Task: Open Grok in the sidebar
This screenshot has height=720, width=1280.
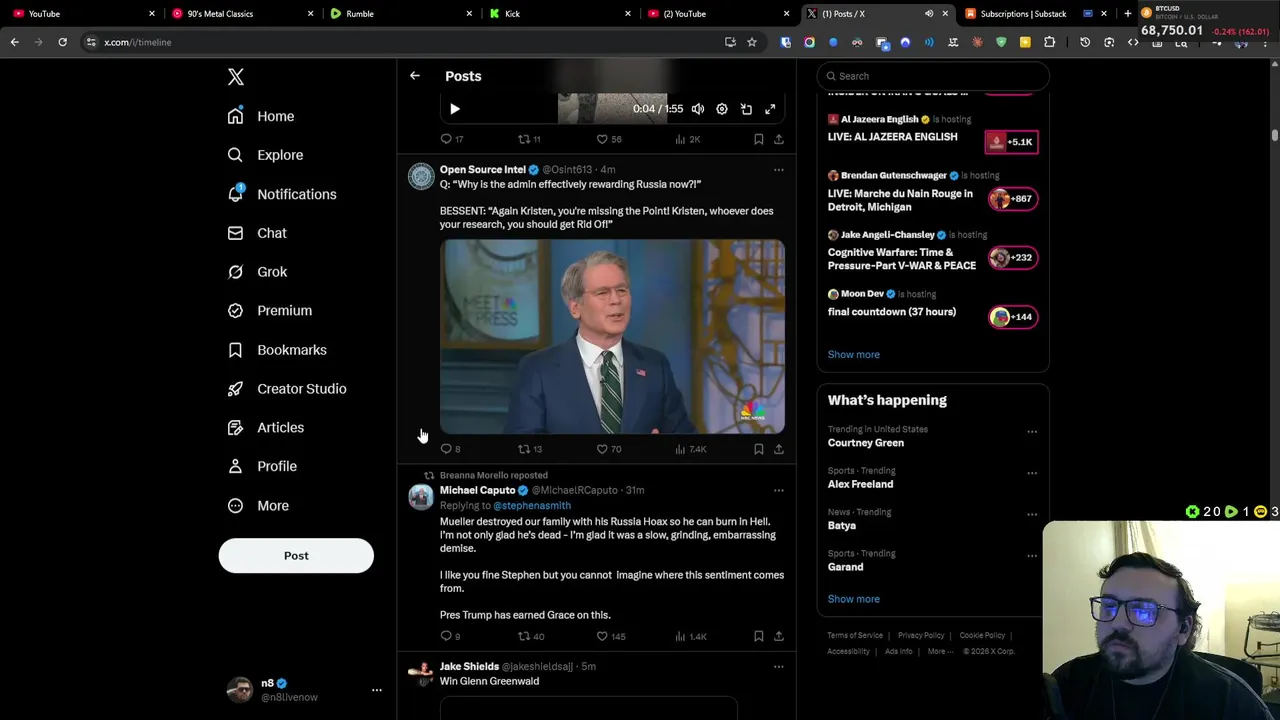Action: pos(257,272)
